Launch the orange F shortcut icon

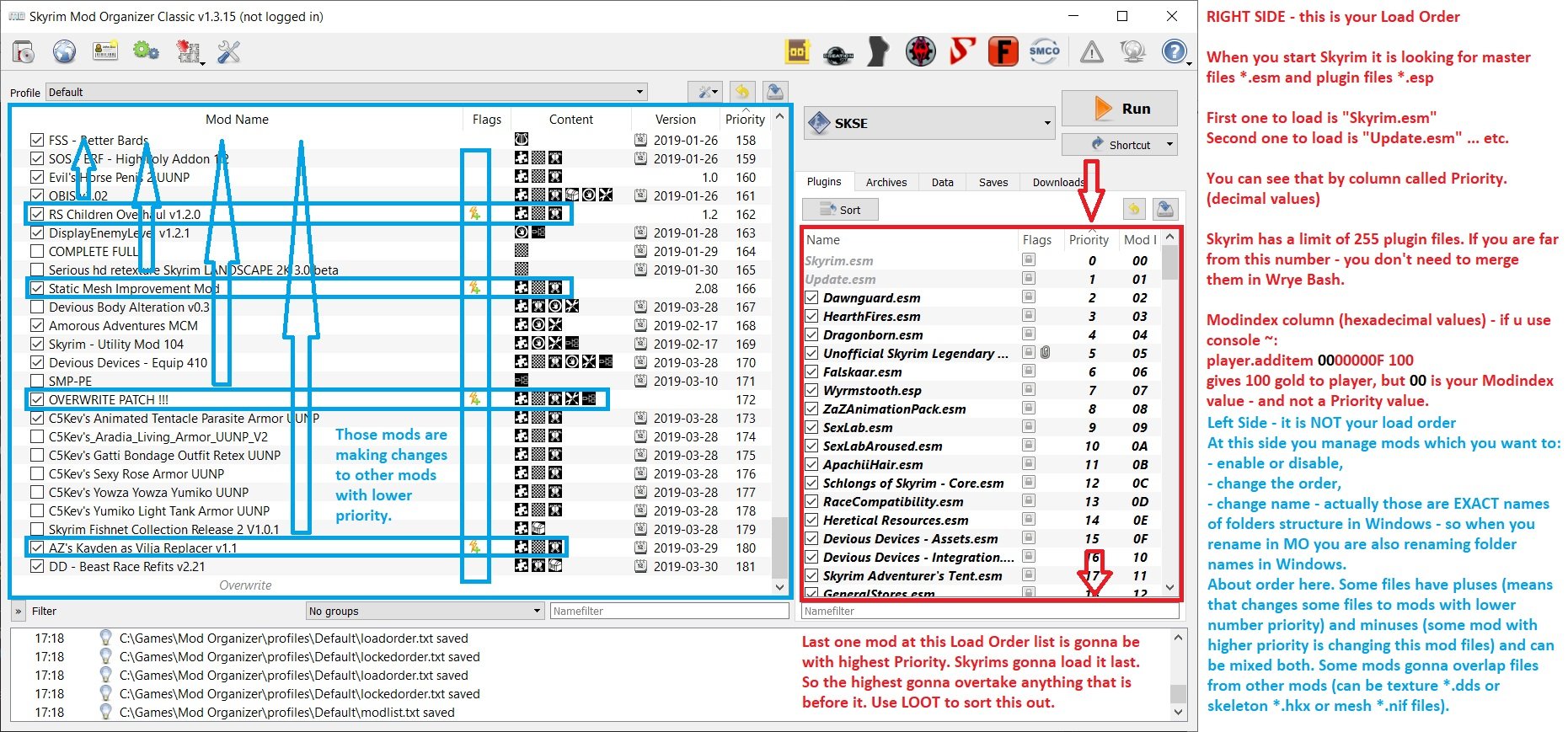click(x=1003, y=52)
